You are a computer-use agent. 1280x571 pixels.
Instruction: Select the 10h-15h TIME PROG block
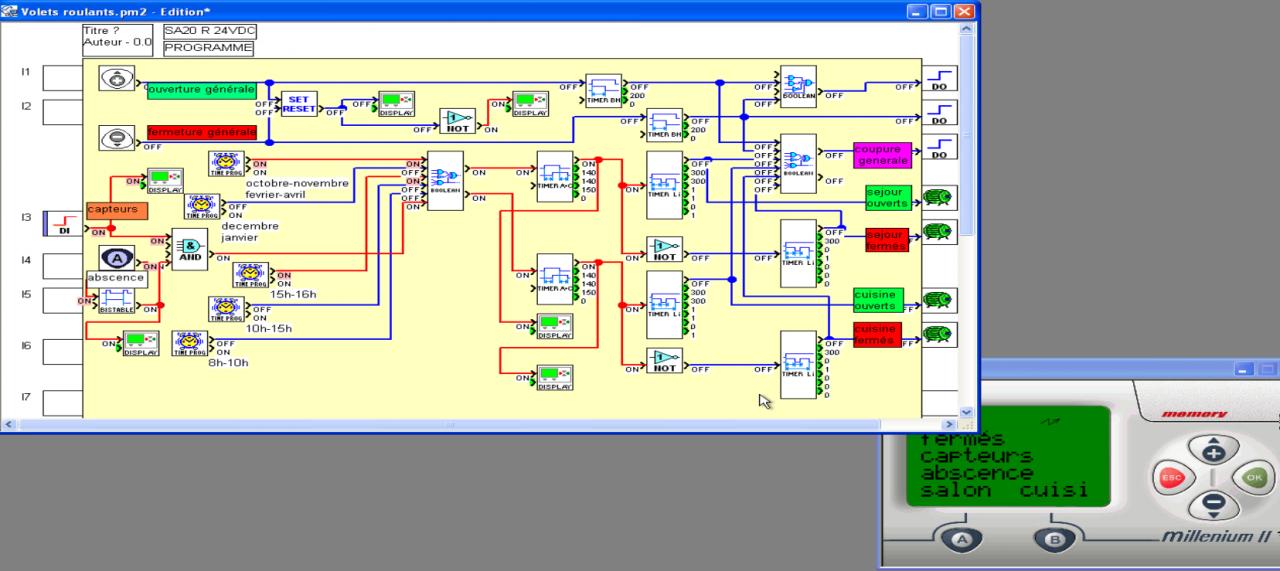click(x=227, y=309)
